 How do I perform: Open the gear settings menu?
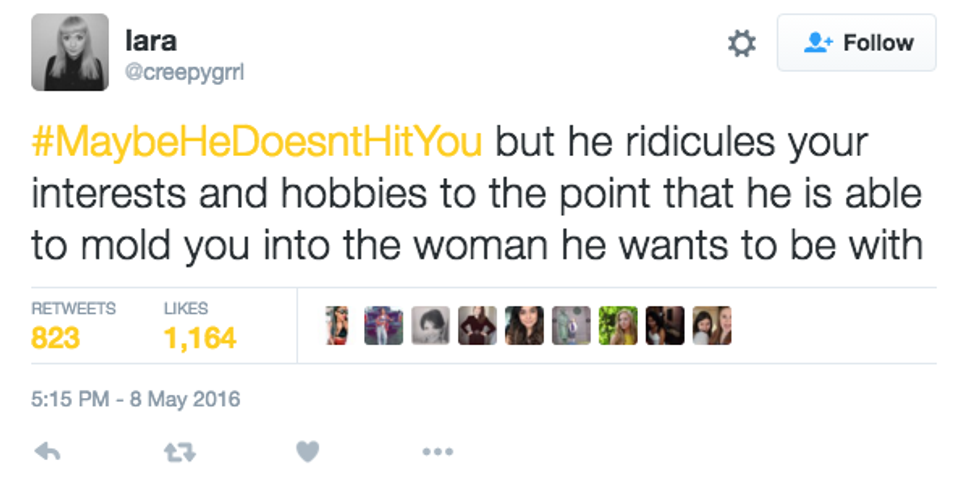pyautogui.click(x=741, y=43)
